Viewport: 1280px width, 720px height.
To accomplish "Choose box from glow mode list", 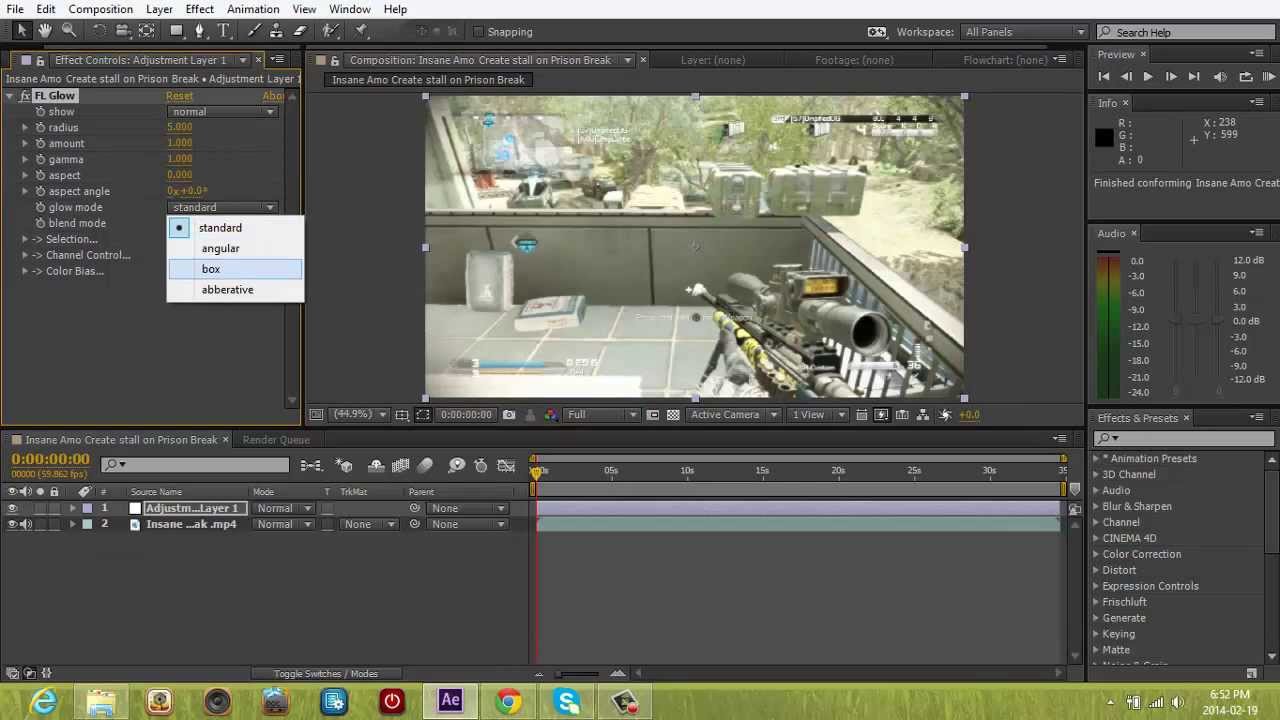I will pyautogui.click(x=235, y=269).
